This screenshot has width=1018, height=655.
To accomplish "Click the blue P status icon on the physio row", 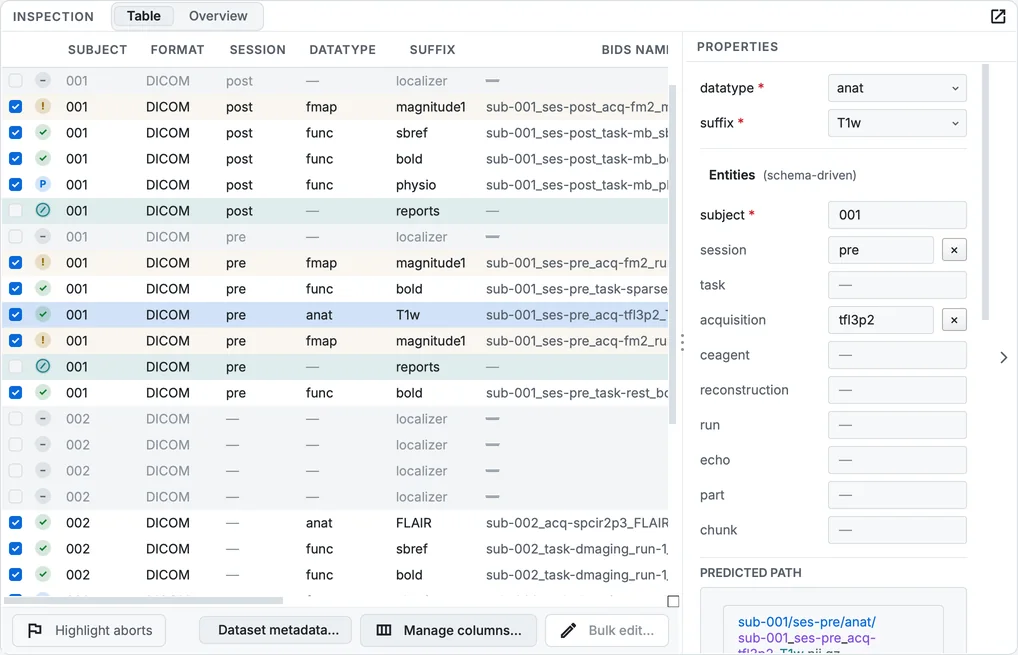I will 43,184.
